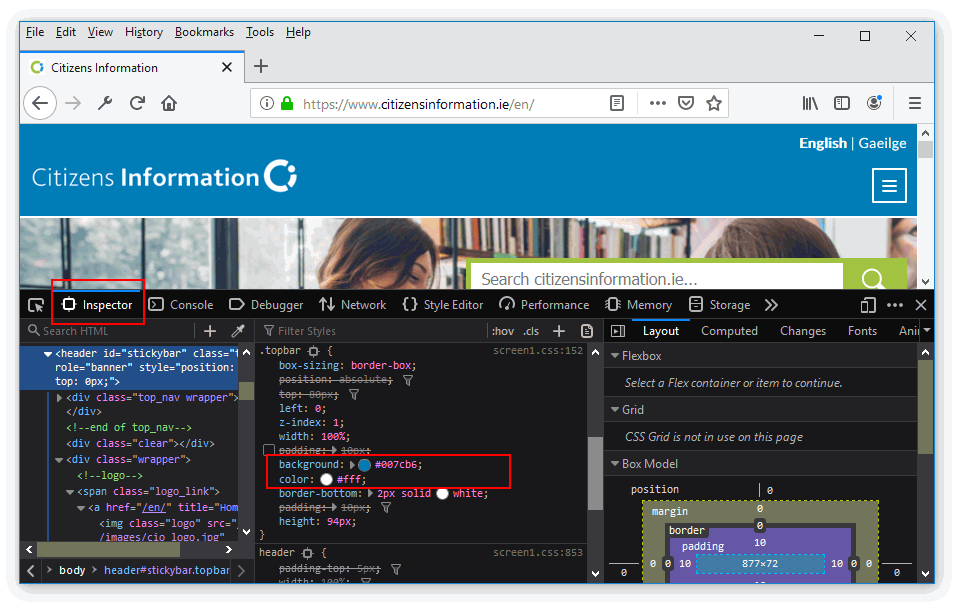Toggle Reader View in the address bar

tap(618, 103)
